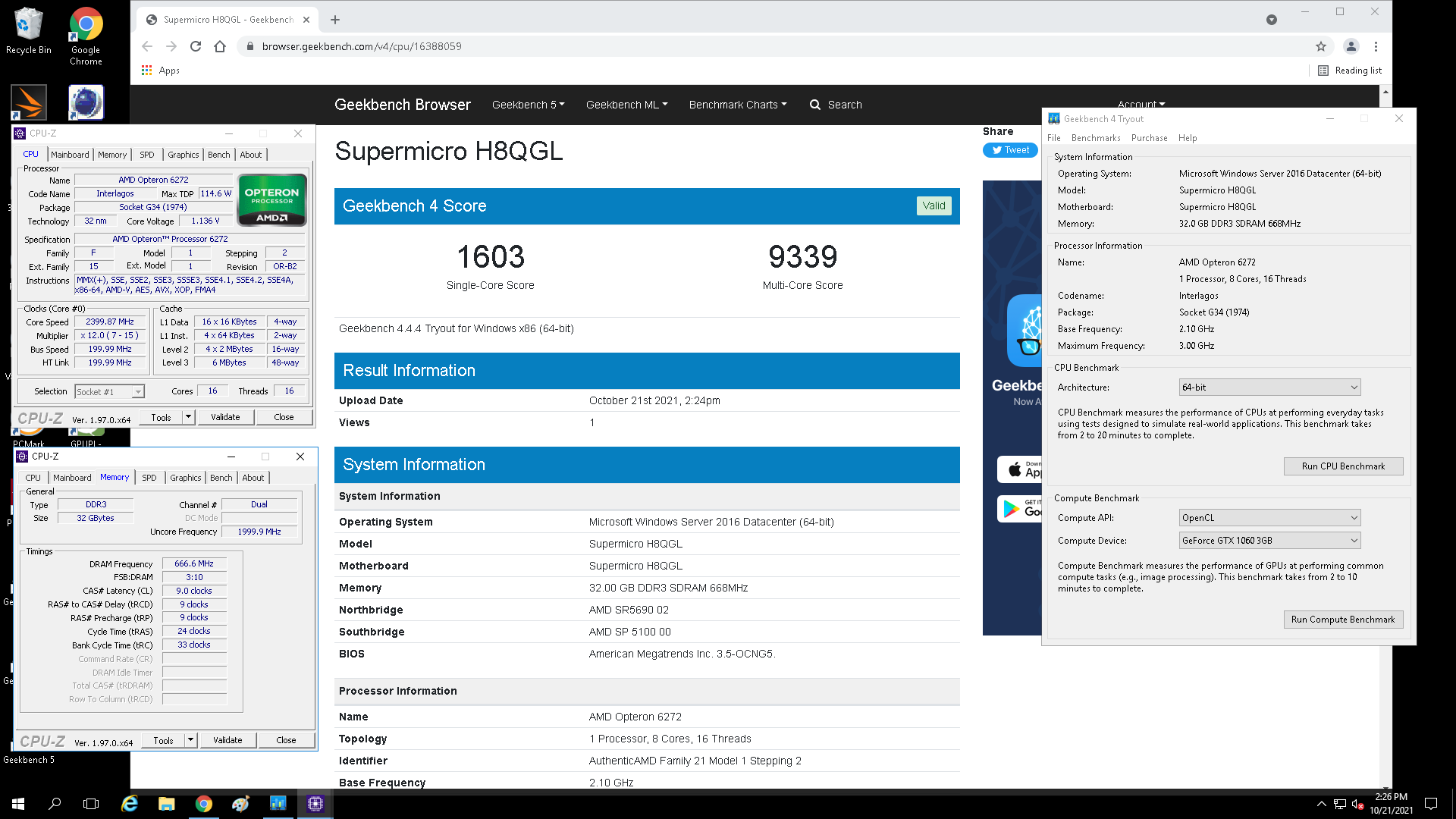
Task: Open Recycle Bin desktop icon
Action: 28,32
